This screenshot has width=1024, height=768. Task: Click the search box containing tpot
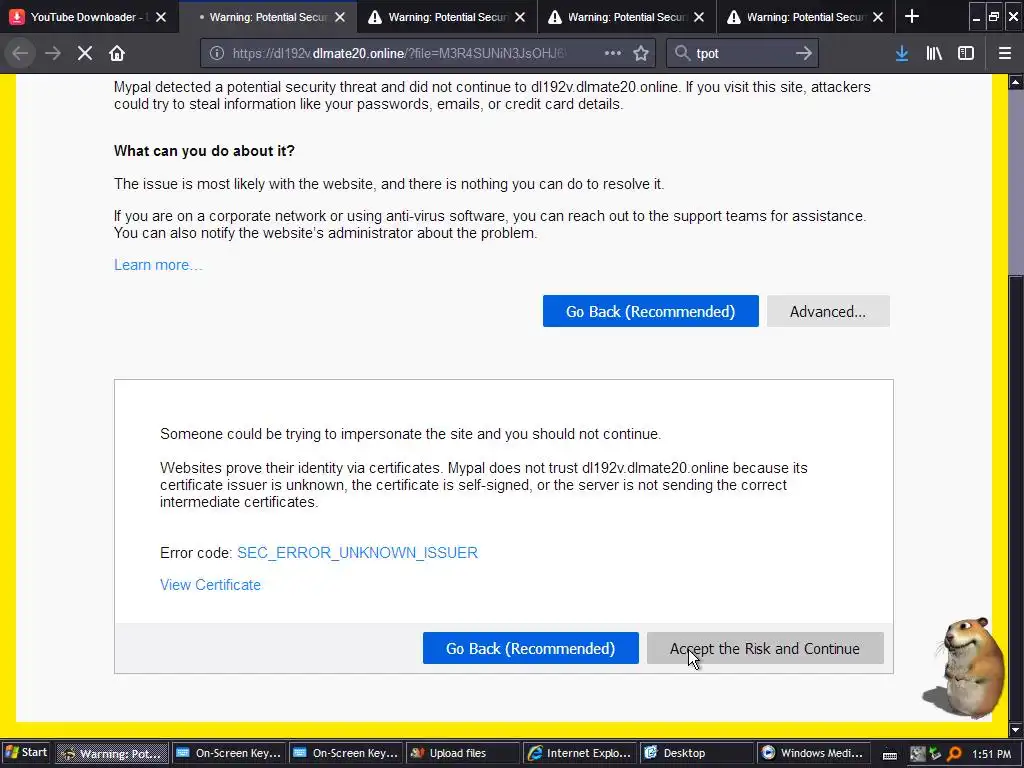(743, 54)
